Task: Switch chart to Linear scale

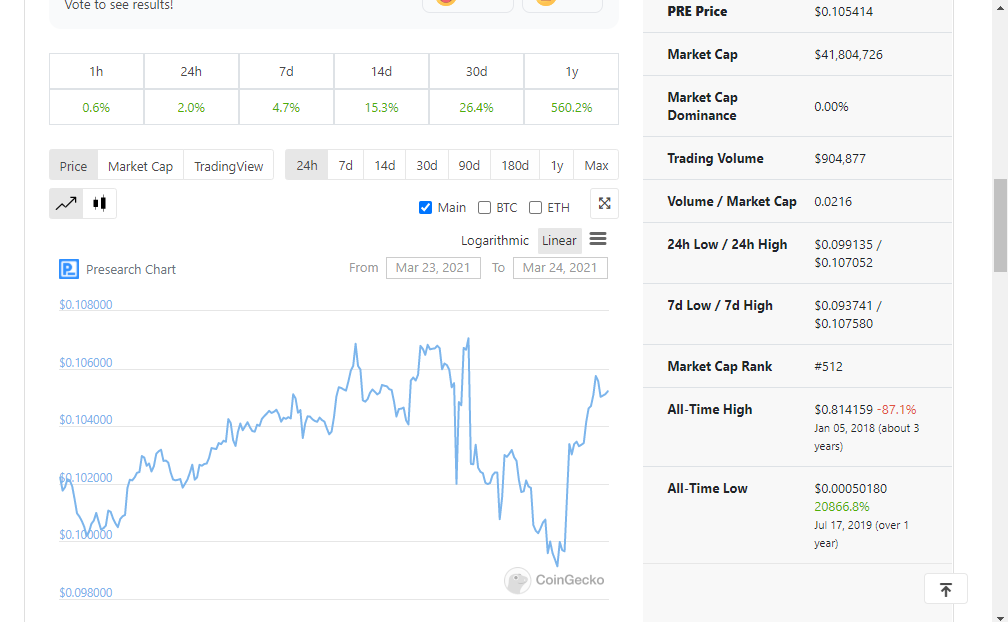Action: pyautogui.click(x=559, y=240)
